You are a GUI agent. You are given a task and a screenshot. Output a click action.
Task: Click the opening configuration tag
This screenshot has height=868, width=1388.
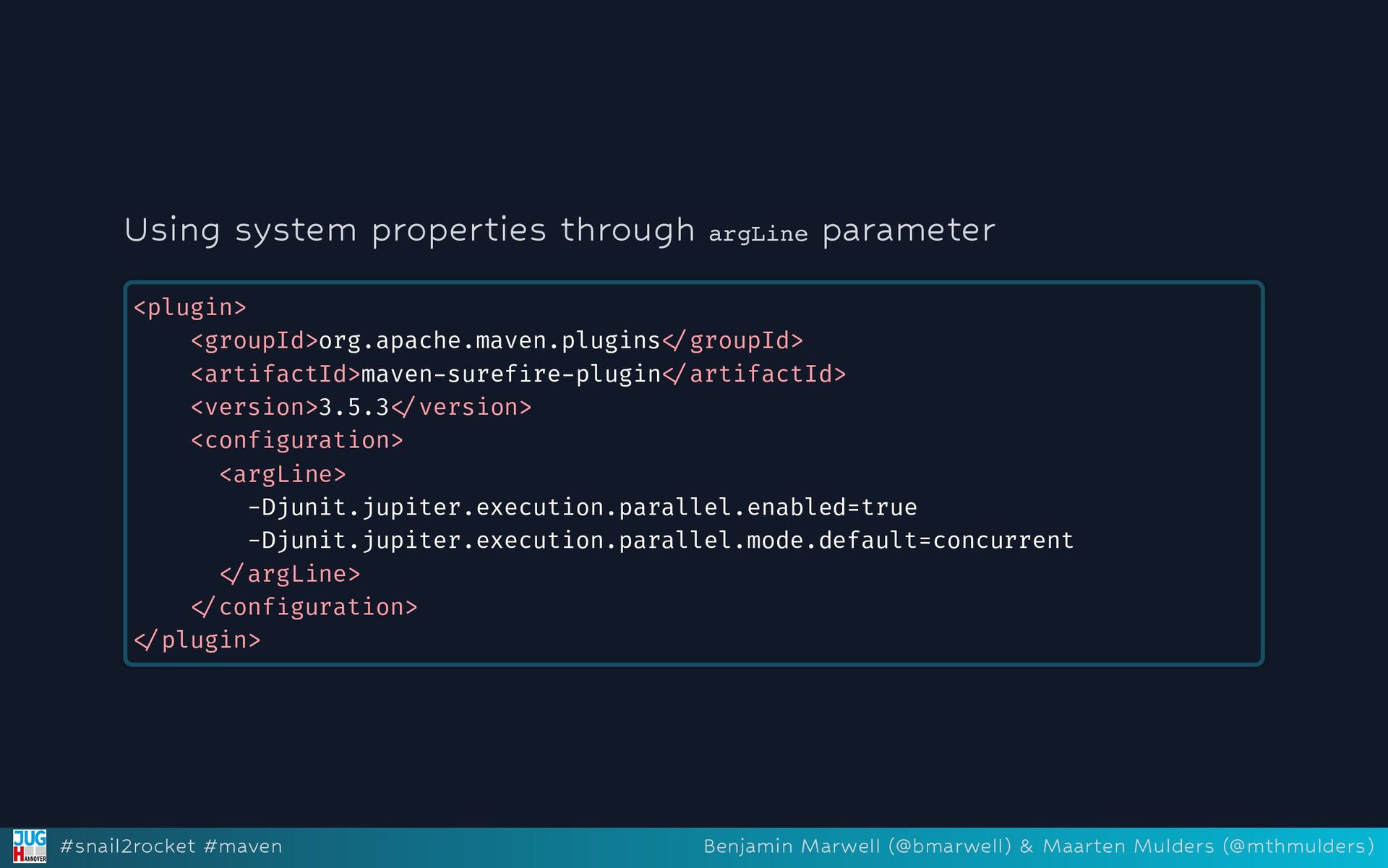tap(296, 441)
